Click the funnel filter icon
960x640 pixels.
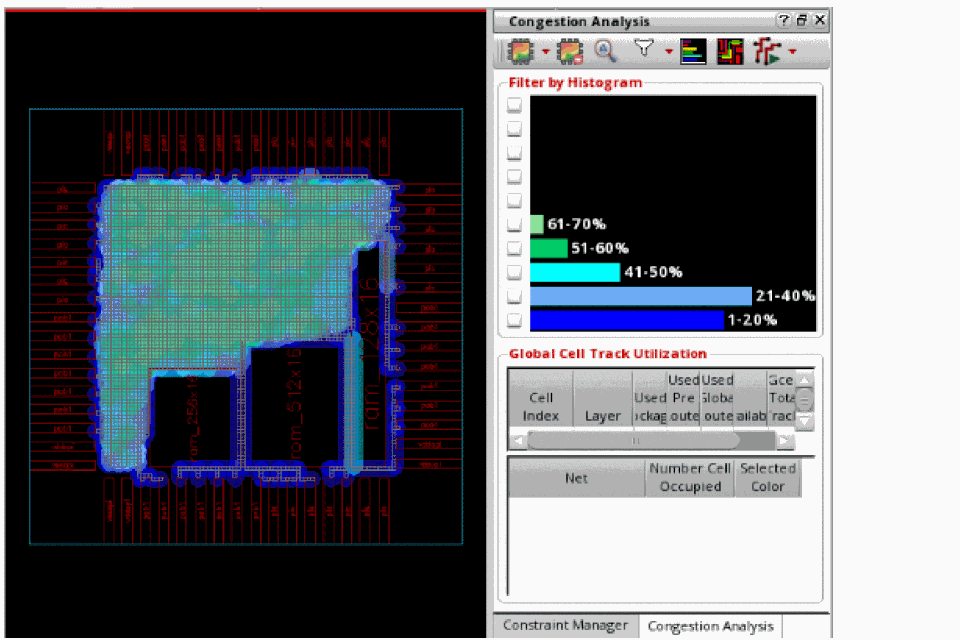click(x=645, y=49)
